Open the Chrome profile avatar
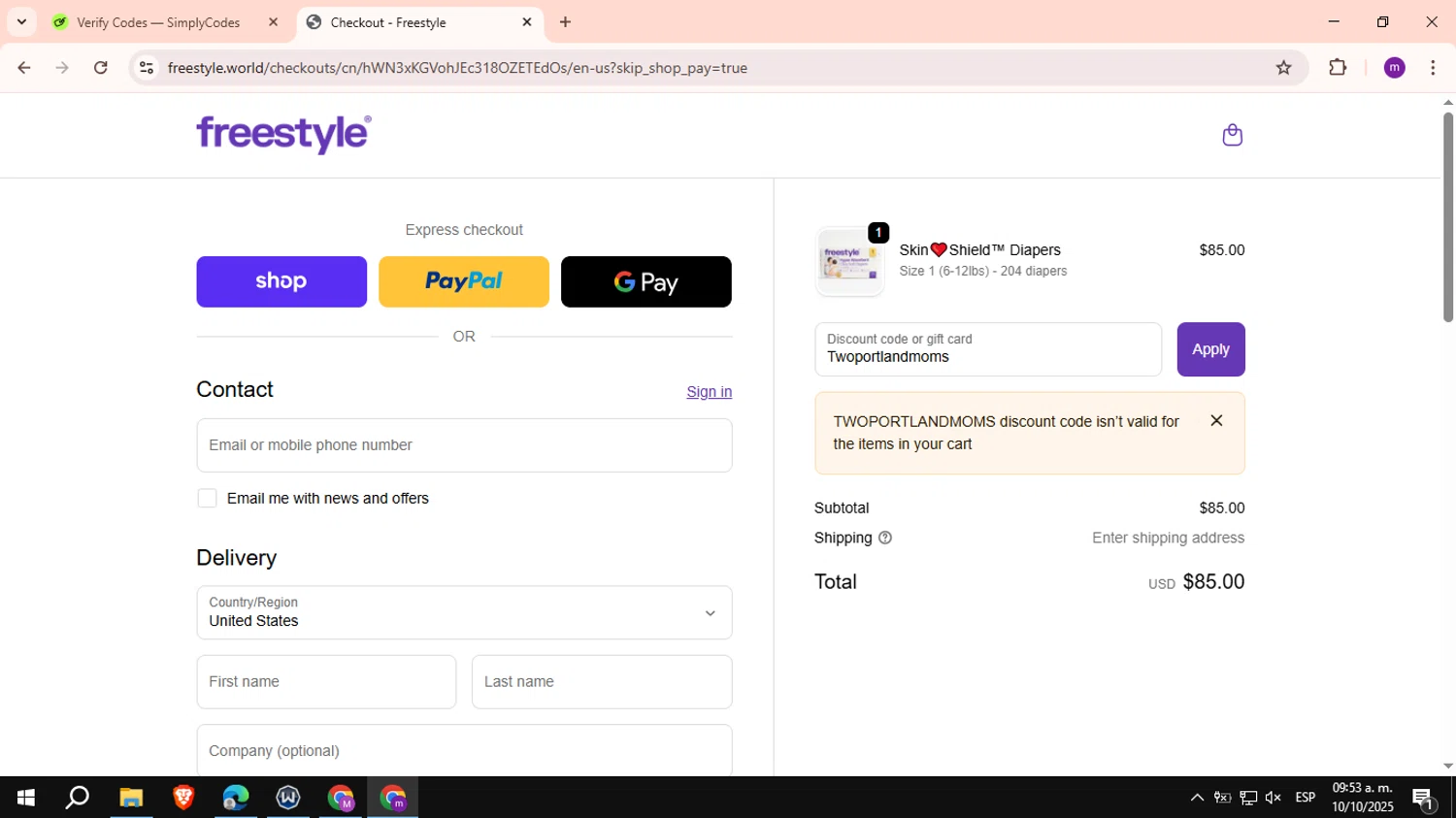The width and height of the screenshot is (1456, 818). point(1394,68)
